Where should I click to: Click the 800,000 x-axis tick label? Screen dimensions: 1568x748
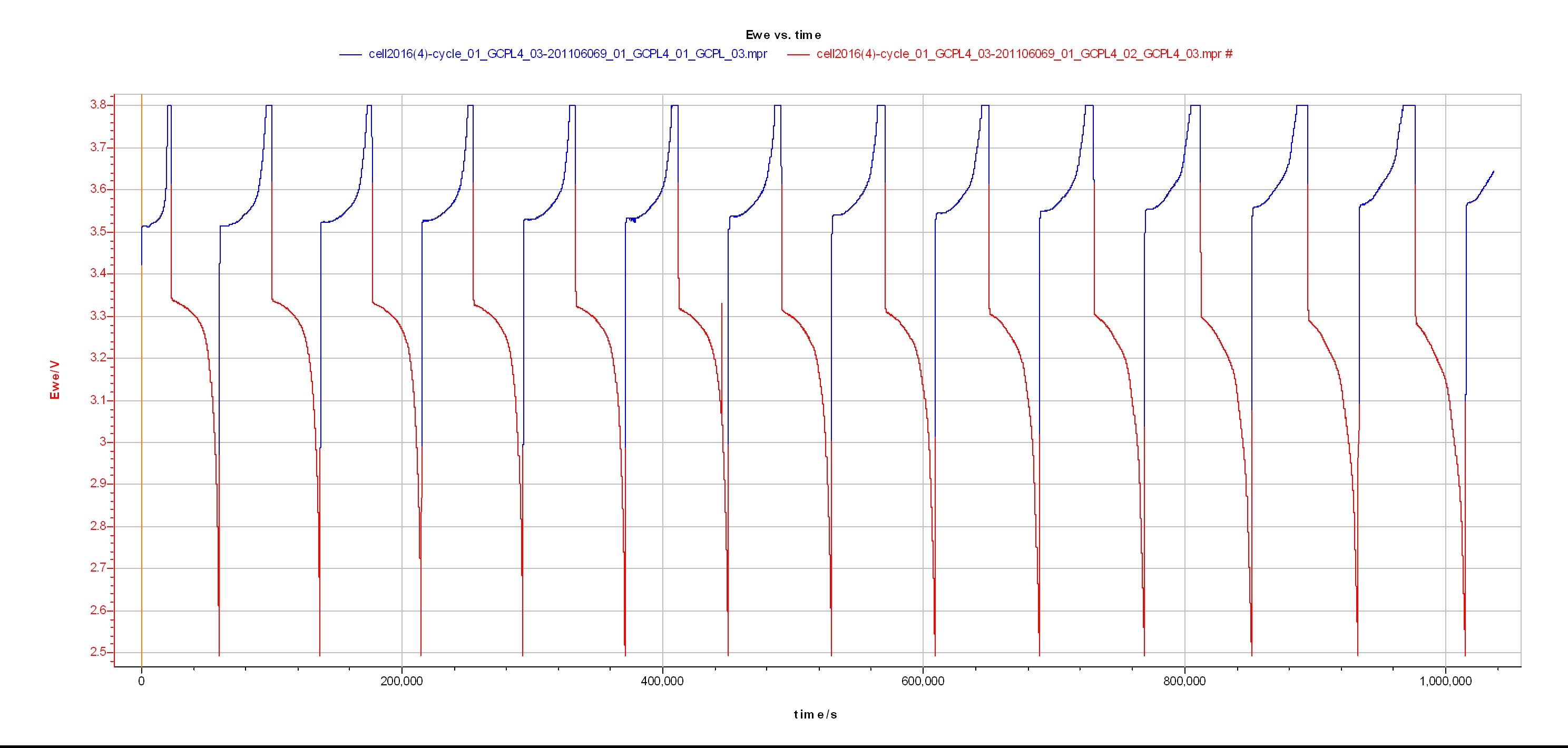1184,682
